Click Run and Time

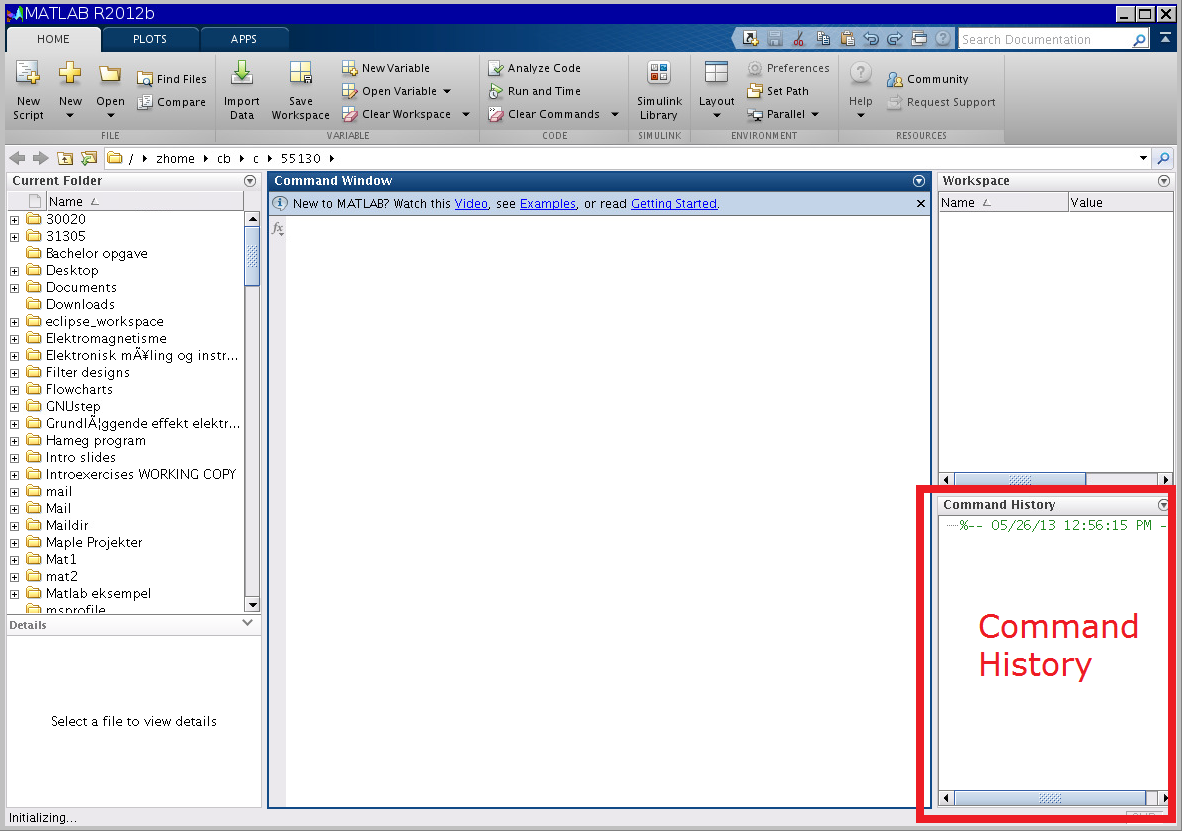pos(534,91)
